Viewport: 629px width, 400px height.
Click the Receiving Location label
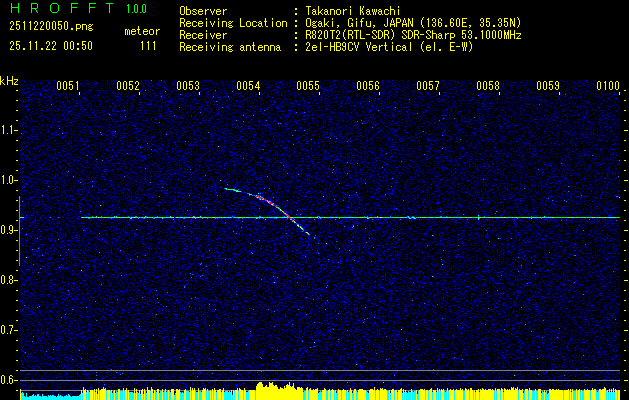pos(233,23)
